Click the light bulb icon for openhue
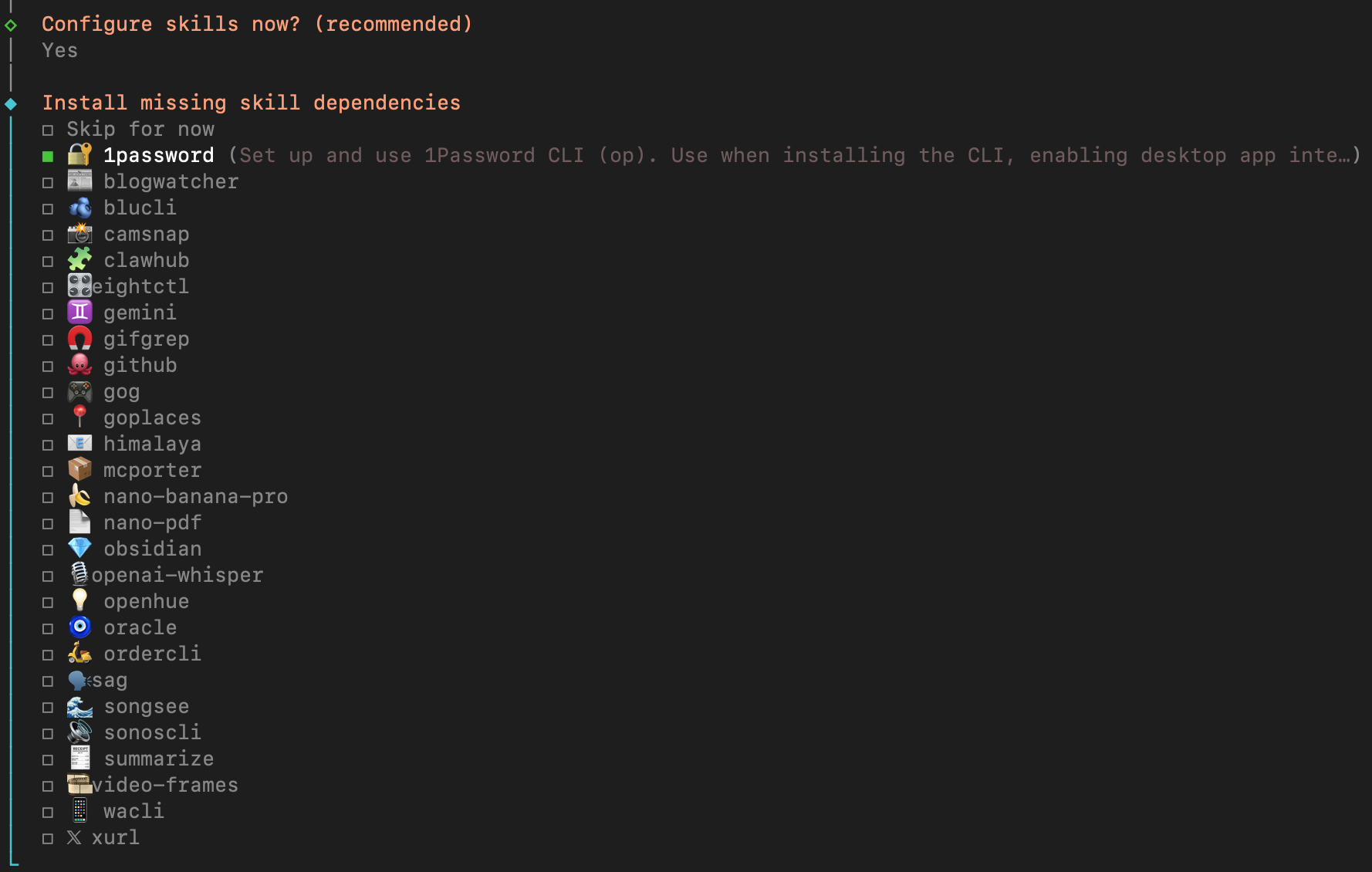This screenshot has height=872, width=1372. pyautogui.click(x=79, y=601)
